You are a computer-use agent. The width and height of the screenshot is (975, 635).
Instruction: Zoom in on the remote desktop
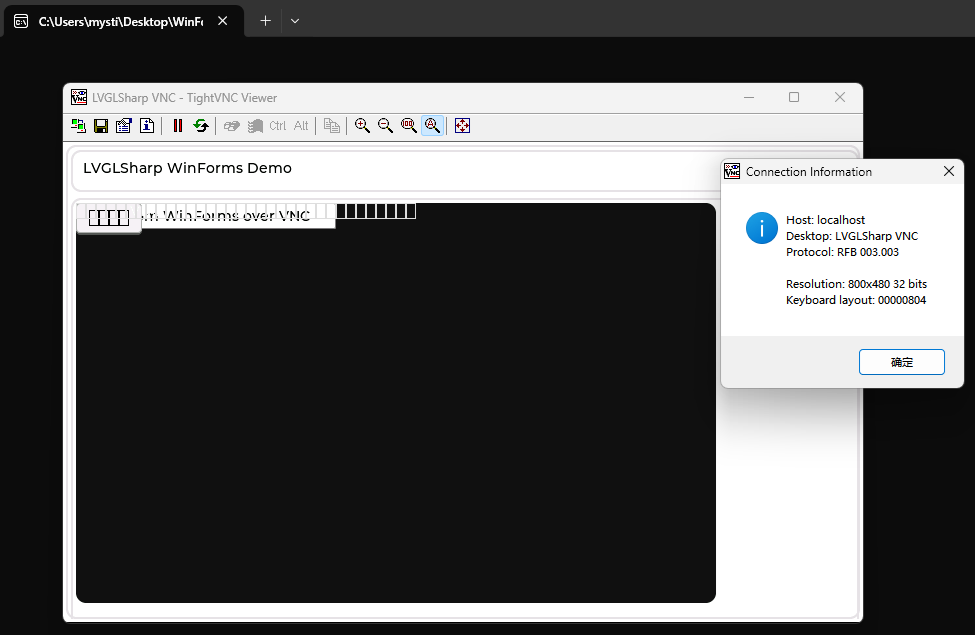[x=362, y=125]
